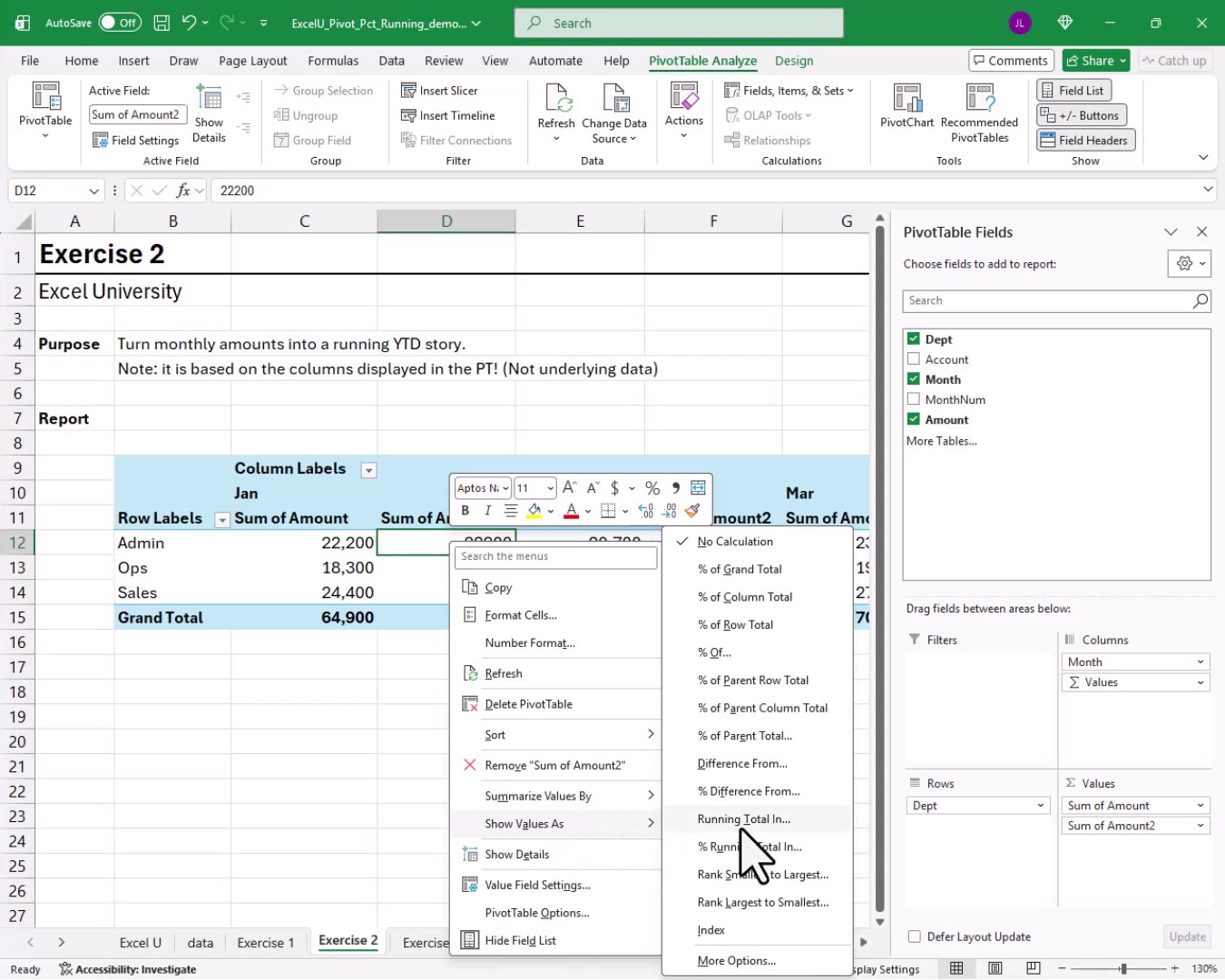The width and height of the screenshot is (1225, 980).
Task: Open the Row Labels filter dropdown
Action: [221, 520]
